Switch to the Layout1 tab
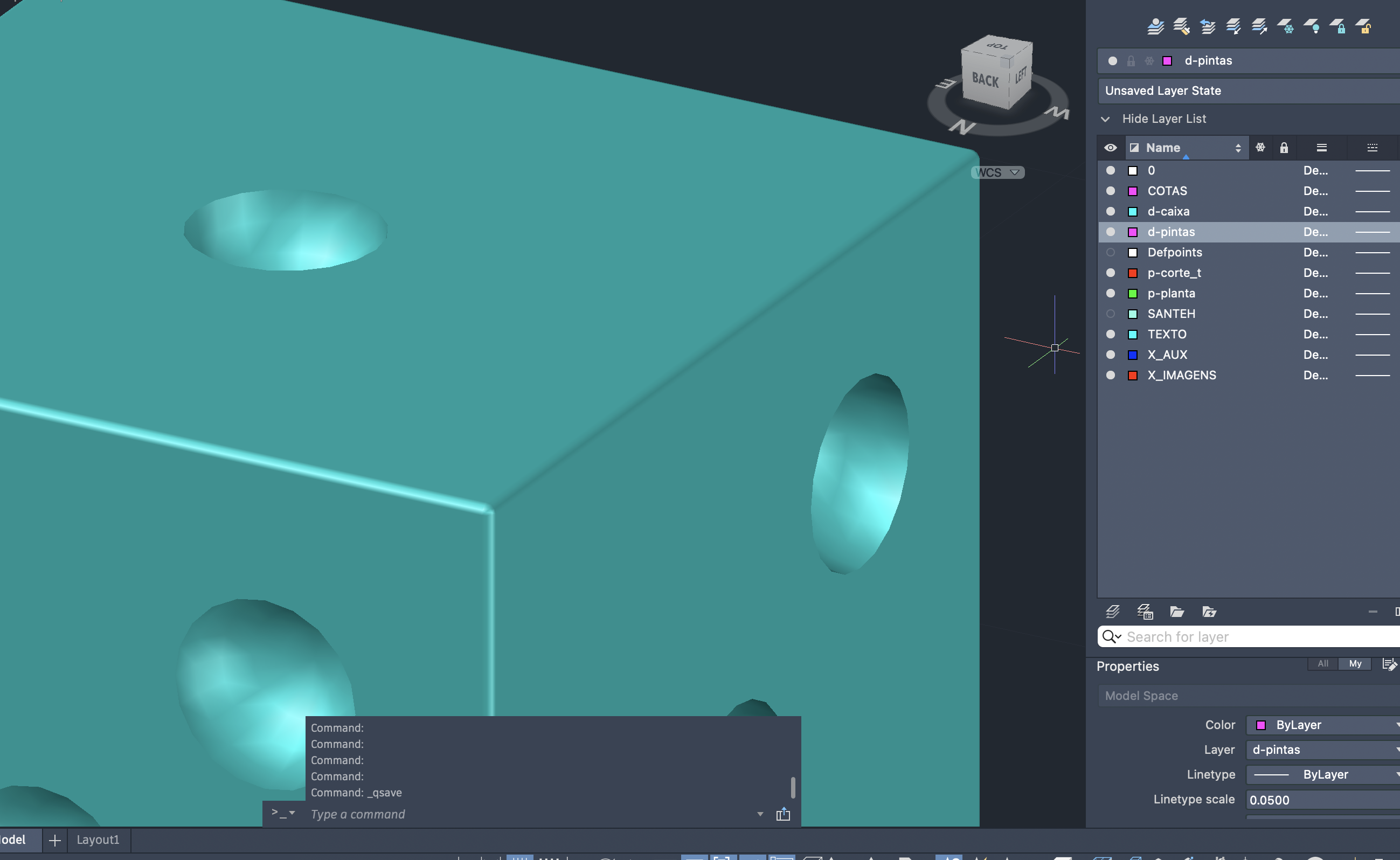The image size is (1400, 860). [98, 840]
